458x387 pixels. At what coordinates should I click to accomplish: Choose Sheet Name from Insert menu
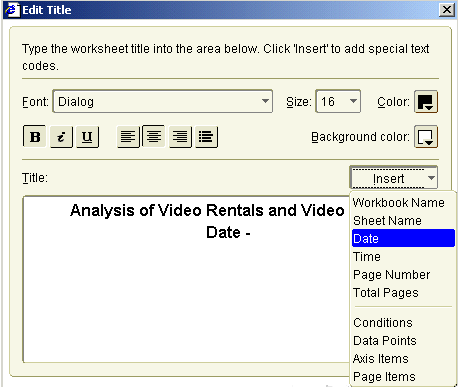(403, 221)
